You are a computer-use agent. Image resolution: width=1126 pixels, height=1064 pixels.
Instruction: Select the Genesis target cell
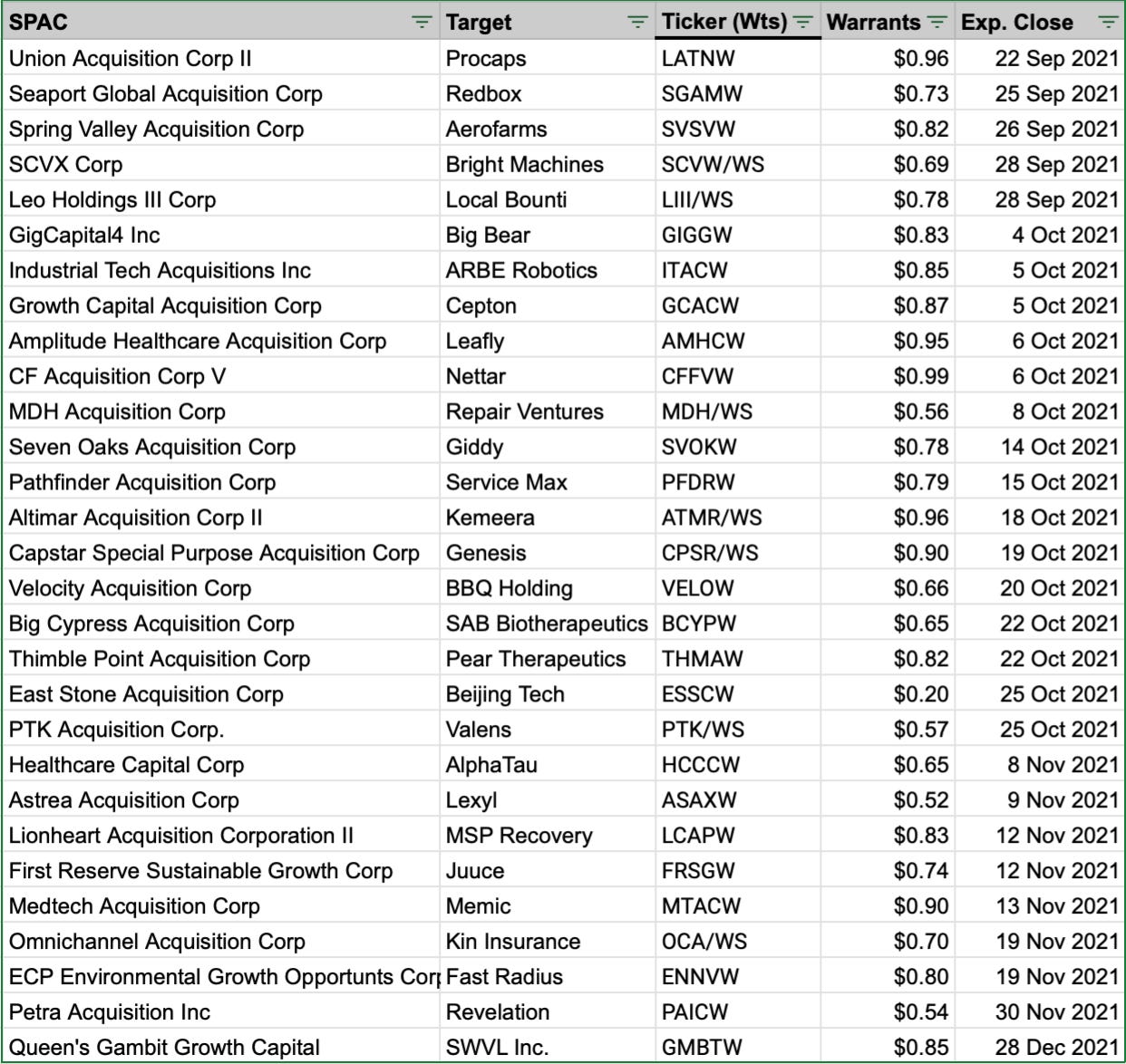(548, 554)
